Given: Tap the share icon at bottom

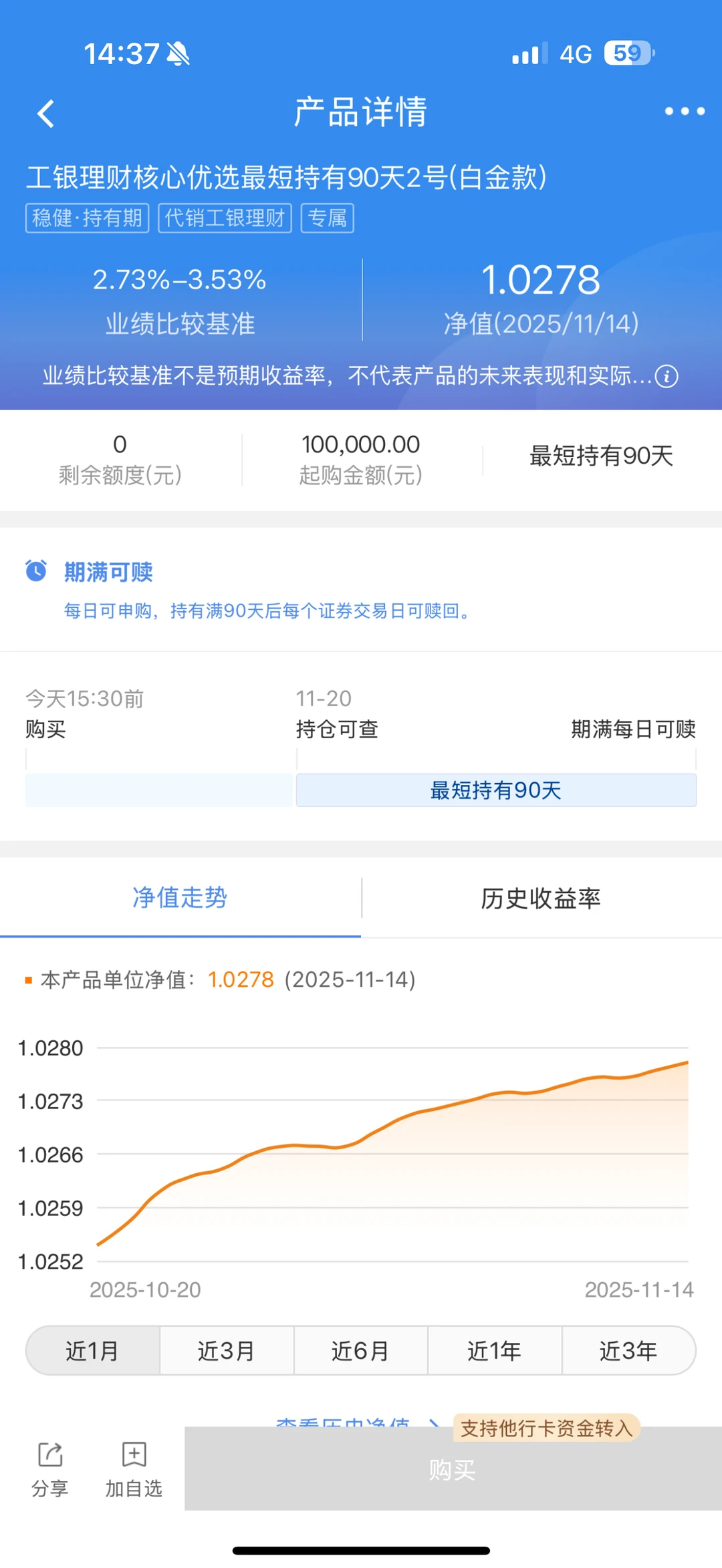Looking at the screenshot, I should pyautogui.click(x=50, y=1455).
